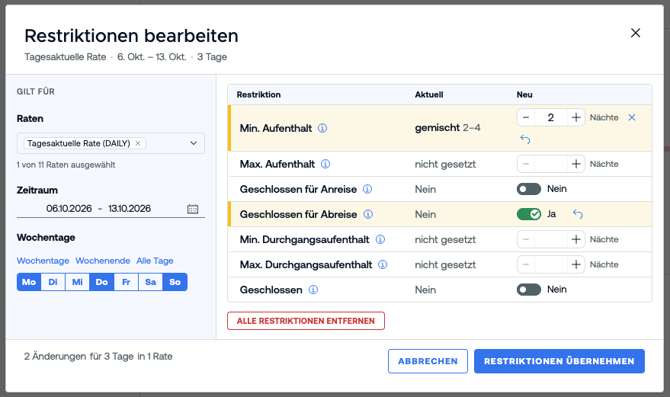Viewport: 670px width, 397px height.
Task: Click the Abbrechen button
Action: [x=428, y=361]
